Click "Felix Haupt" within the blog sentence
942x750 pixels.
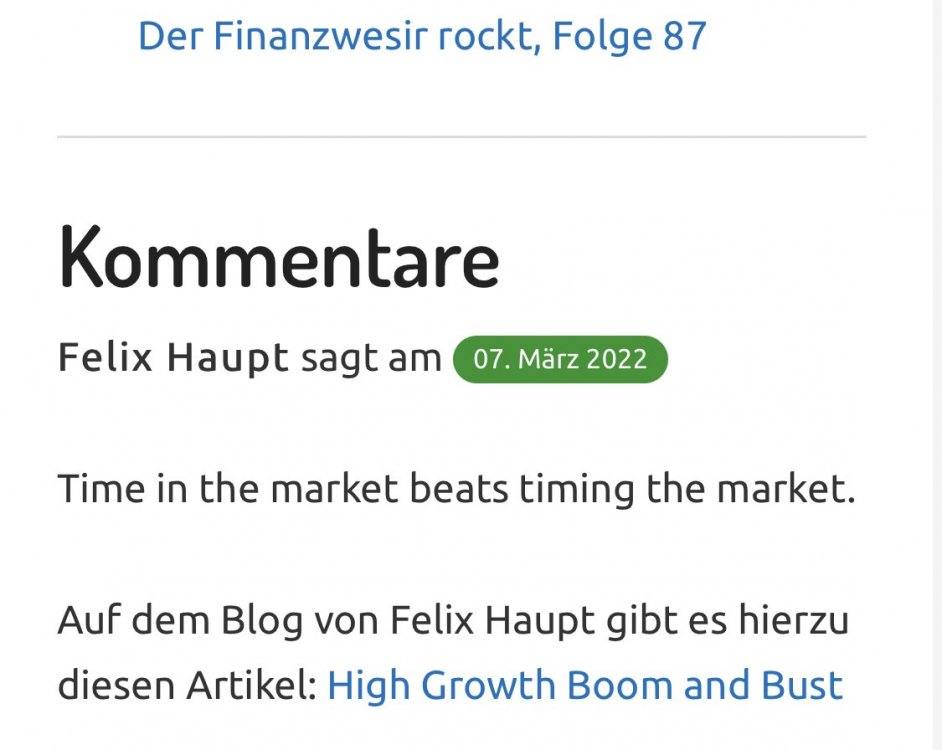point(490,621)
